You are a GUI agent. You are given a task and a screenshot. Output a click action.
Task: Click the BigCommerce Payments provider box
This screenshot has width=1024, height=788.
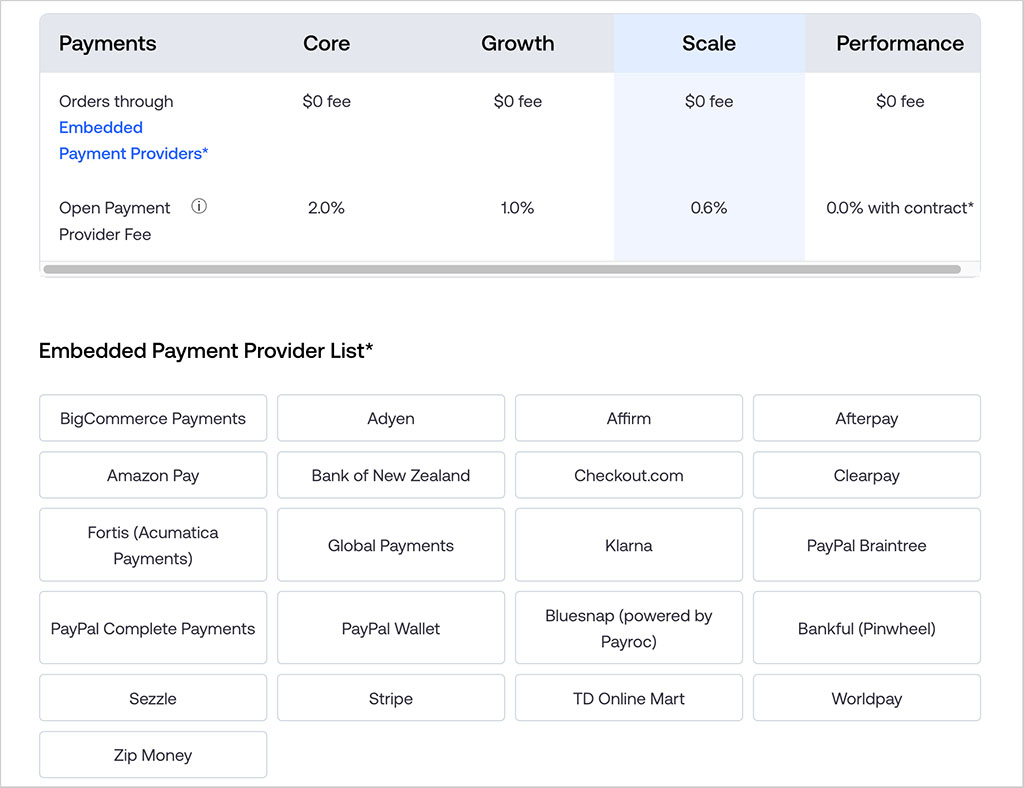coord(153,418)
